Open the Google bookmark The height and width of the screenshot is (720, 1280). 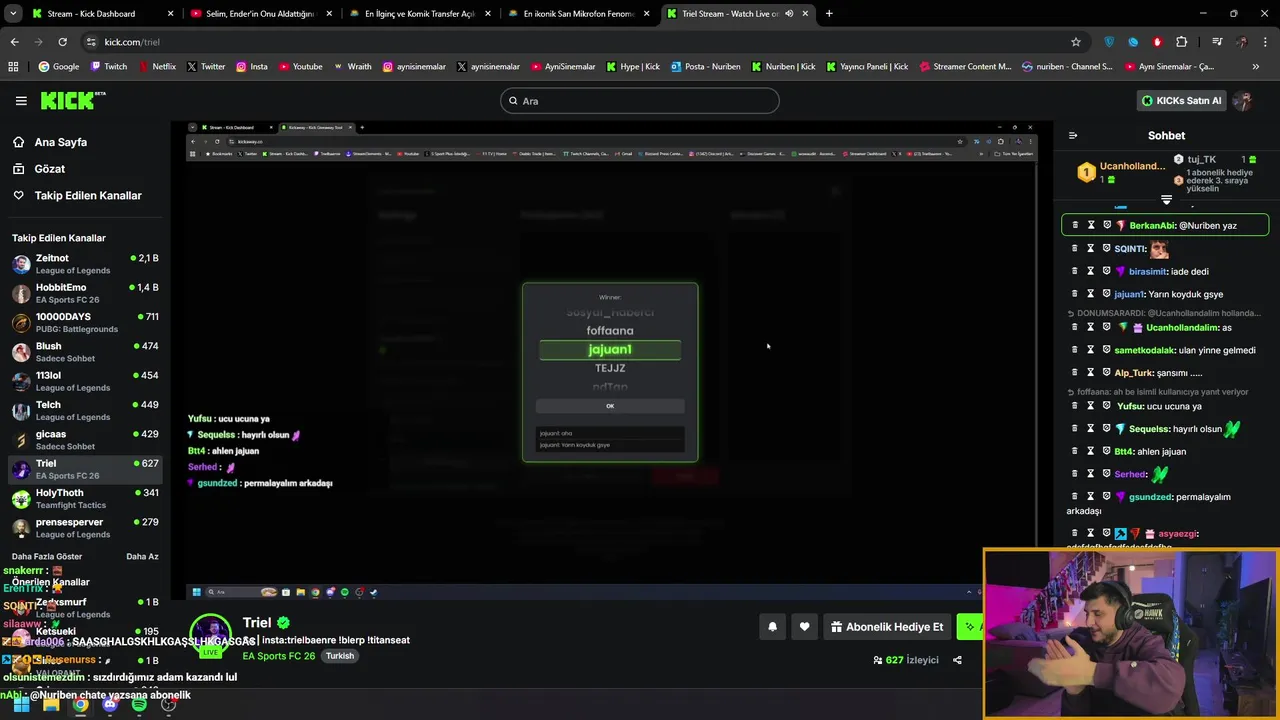click(x=58, y=66)
